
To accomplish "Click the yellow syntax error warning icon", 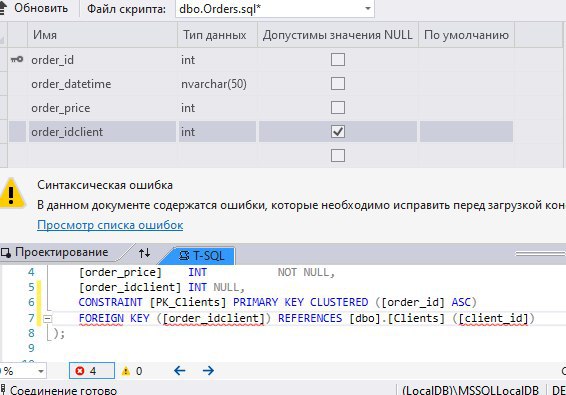I will click(12, 194).
